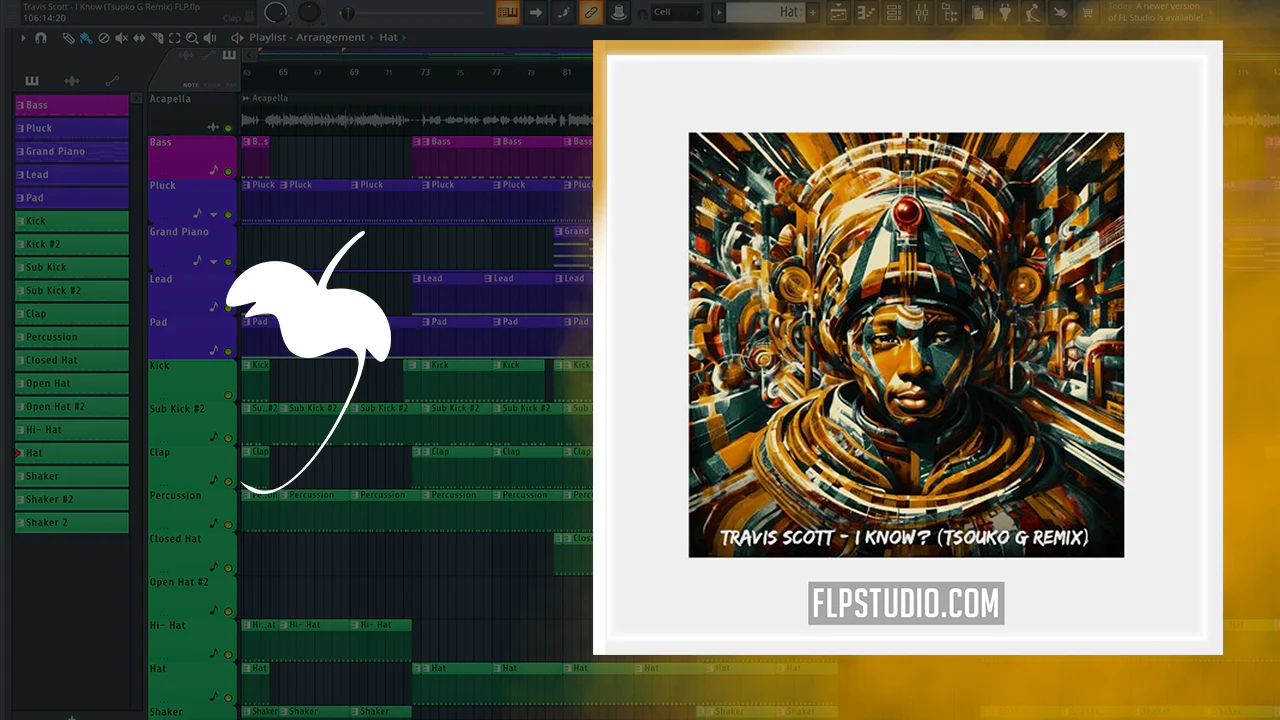Expand the Grand Piano track dropdown arrow

point(213,262)
